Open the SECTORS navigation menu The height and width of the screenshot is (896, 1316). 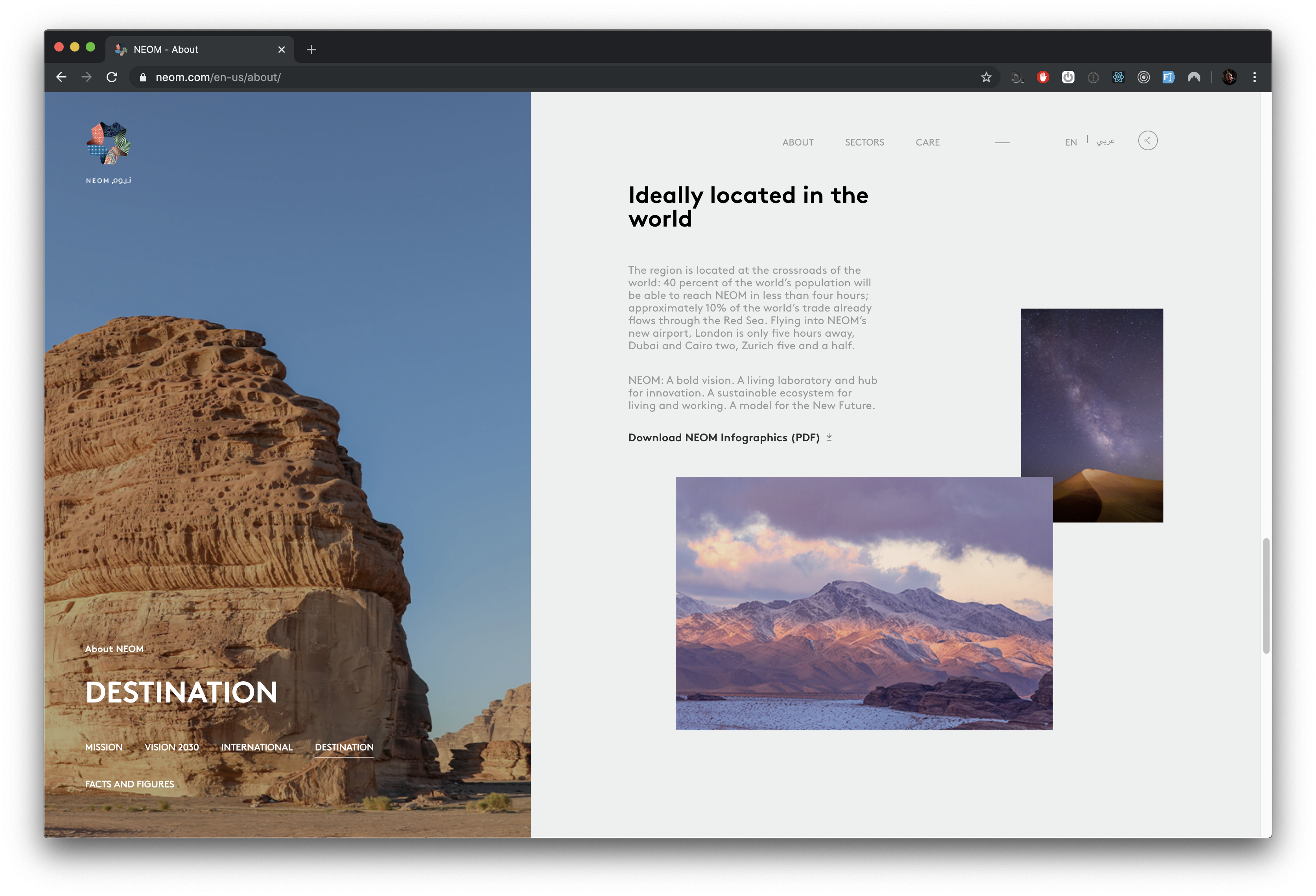coord(864,142)
